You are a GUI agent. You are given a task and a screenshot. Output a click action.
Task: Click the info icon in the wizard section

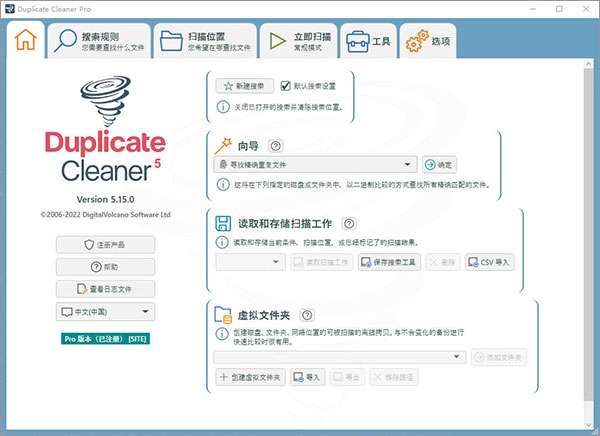click(x=223, y=185)
